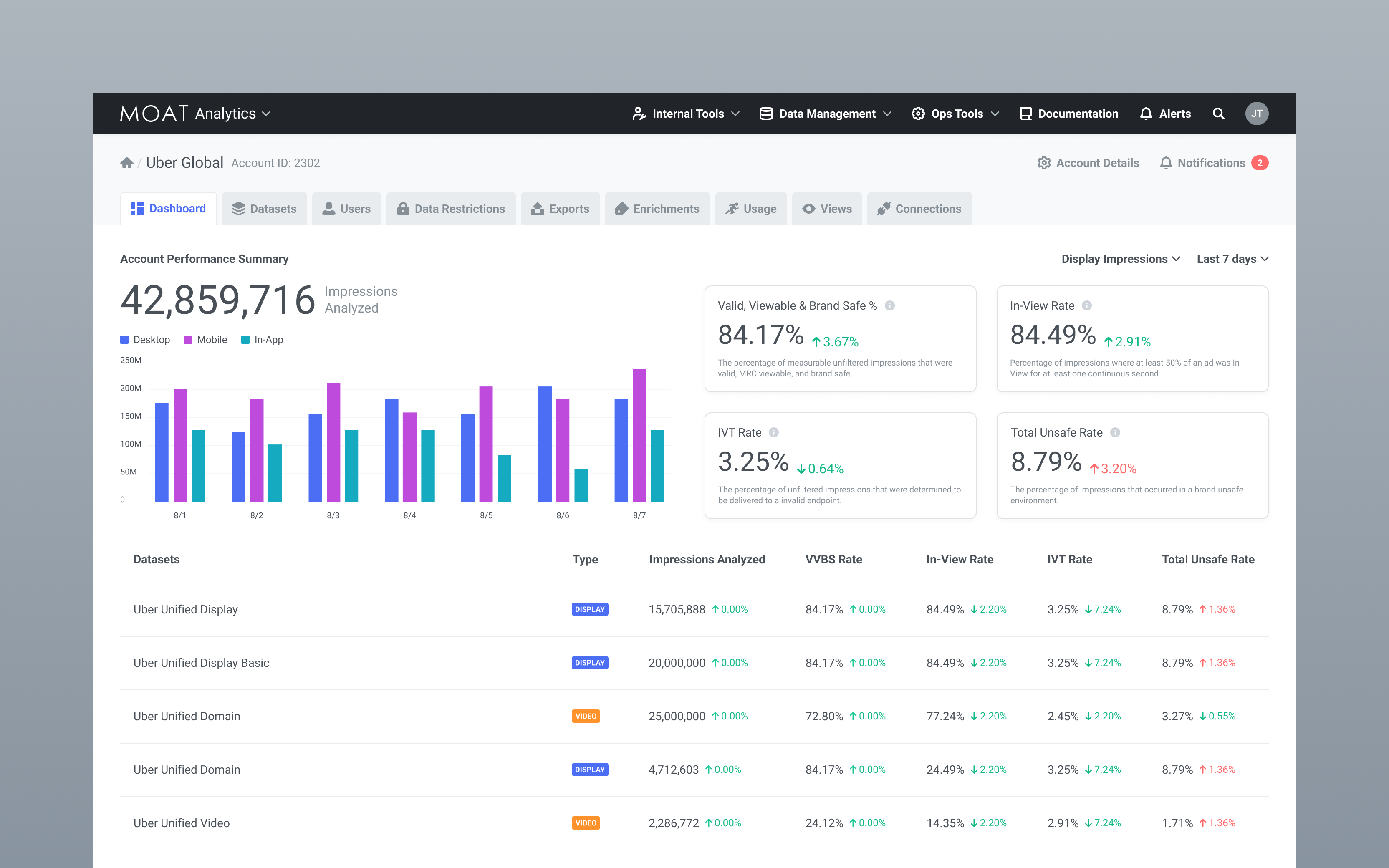Click the info icon beside In-View Rate card

pyautogui.click(x=1086, y=305)
